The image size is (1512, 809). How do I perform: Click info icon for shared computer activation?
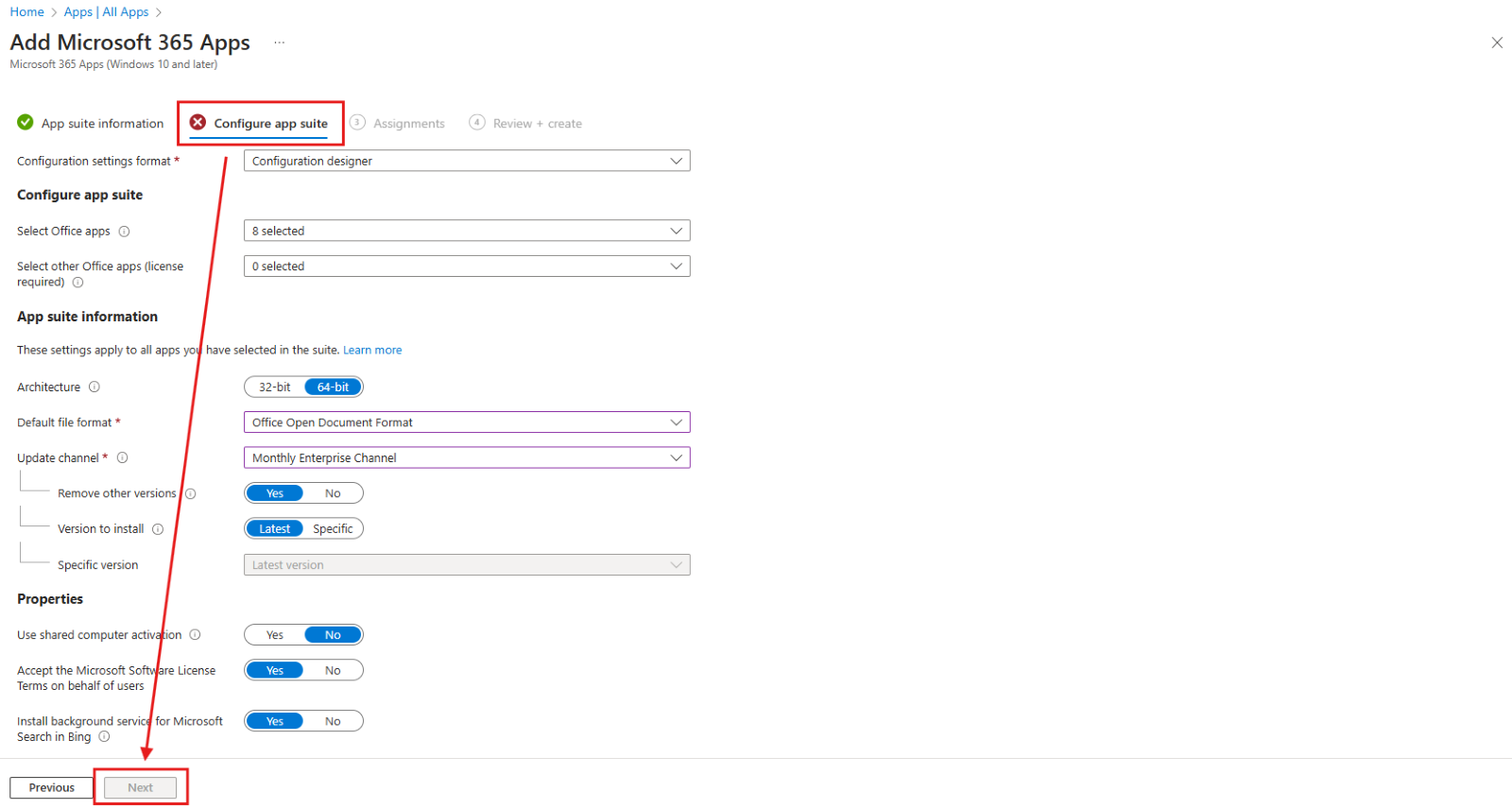click(x=195, y=635)
